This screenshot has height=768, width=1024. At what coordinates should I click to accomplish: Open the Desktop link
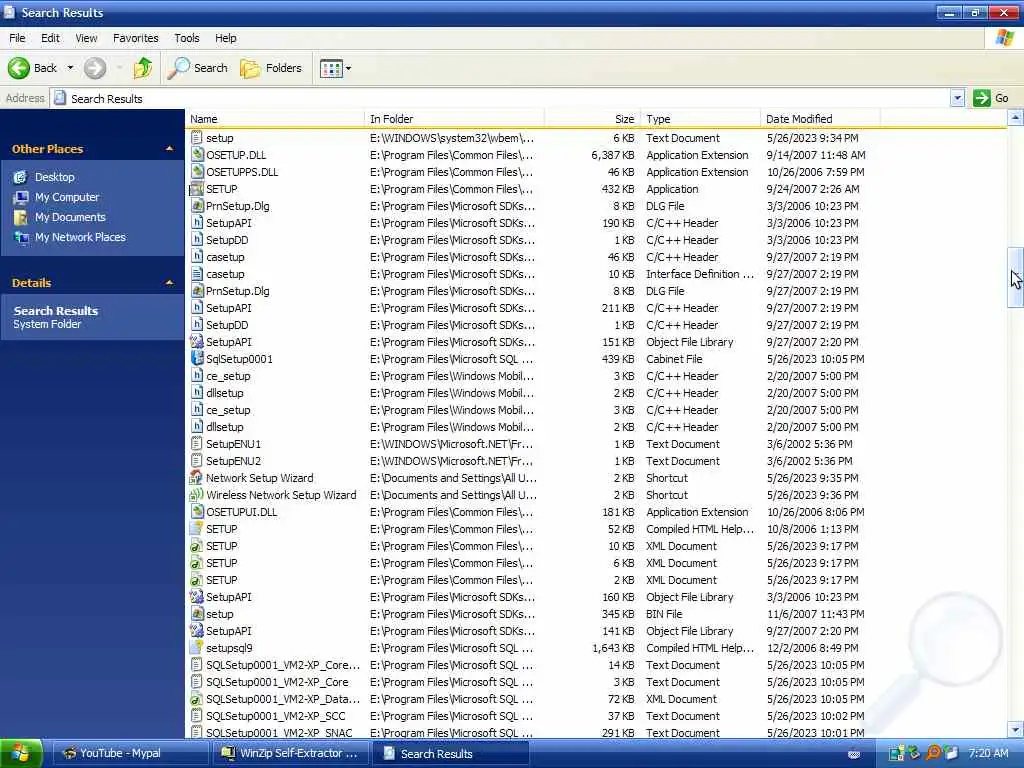pyautogui.click(x=55, y=177)
